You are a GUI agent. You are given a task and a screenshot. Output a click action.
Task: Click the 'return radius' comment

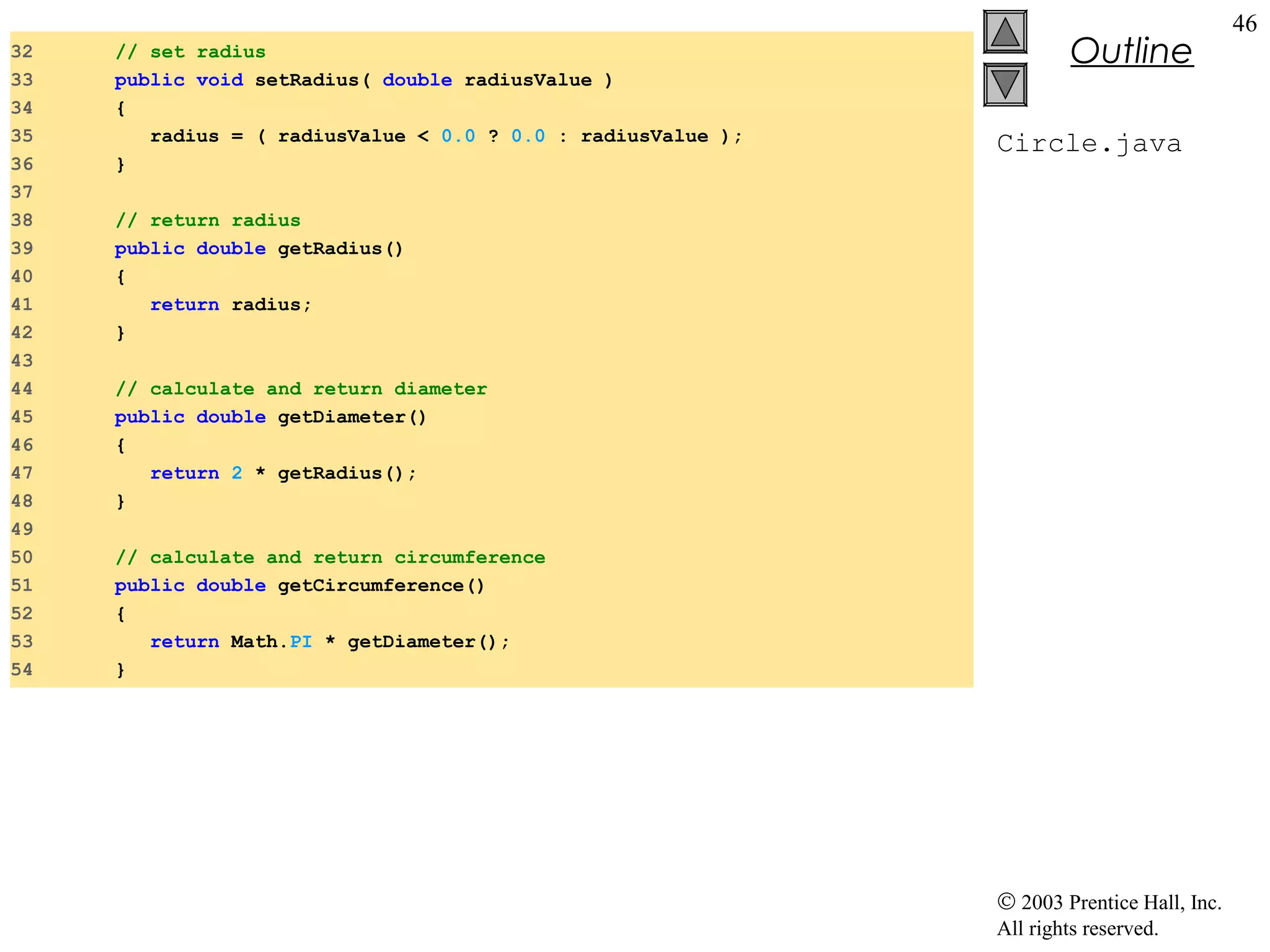pos(208,221)
